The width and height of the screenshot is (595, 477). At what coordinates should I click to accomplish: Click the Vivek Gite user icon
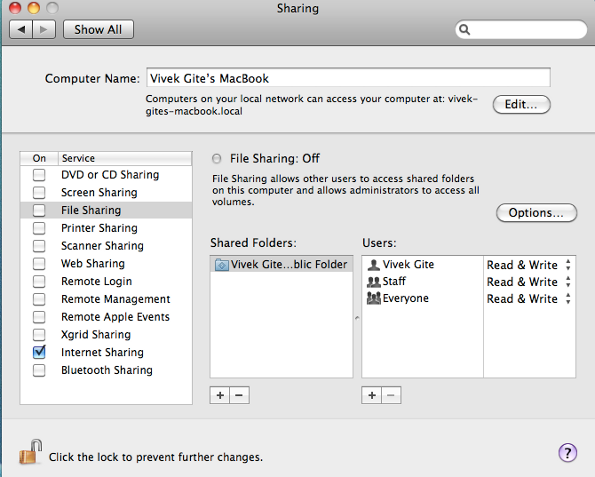pos(373,264)
